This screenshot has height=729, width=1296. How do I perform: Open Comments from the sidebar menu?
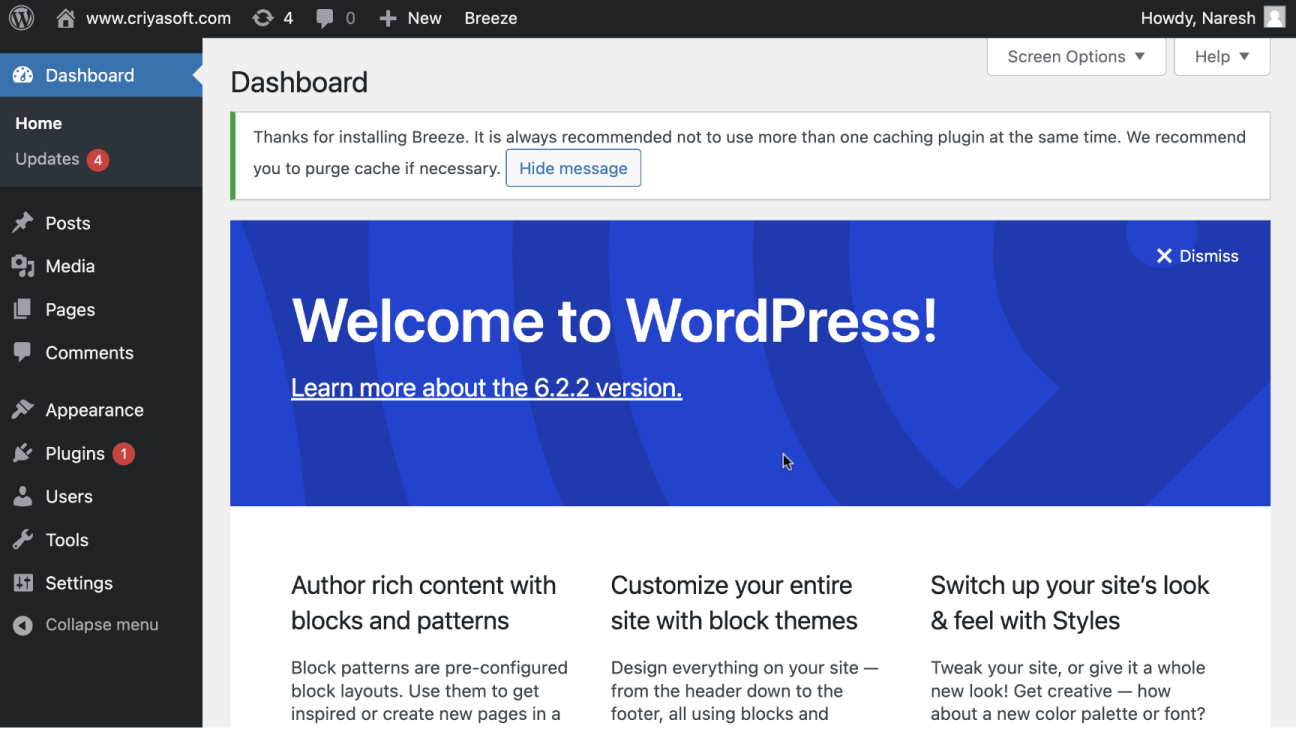[x=101, y=352]
